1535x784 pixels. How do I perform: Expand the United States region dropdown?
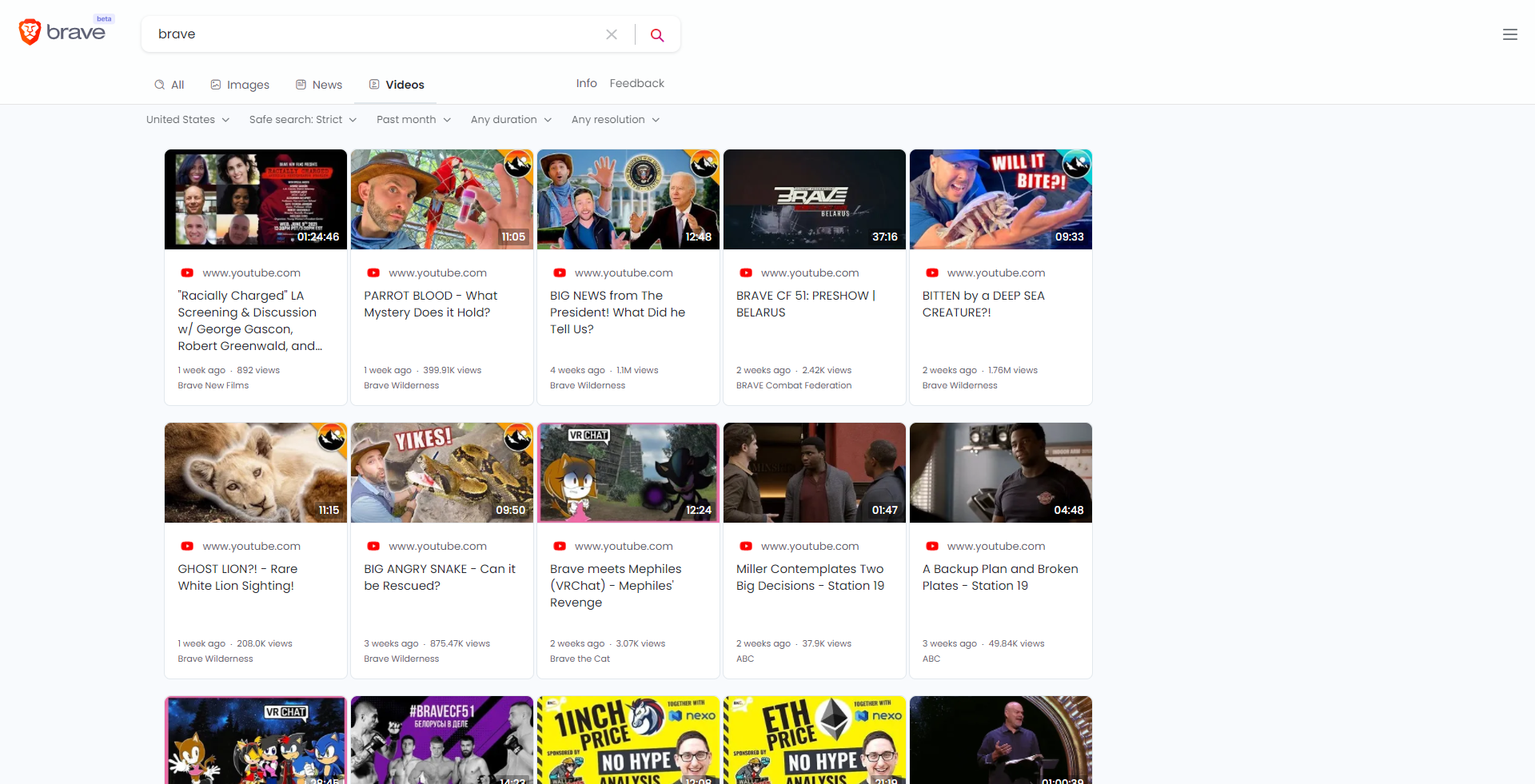188,120
